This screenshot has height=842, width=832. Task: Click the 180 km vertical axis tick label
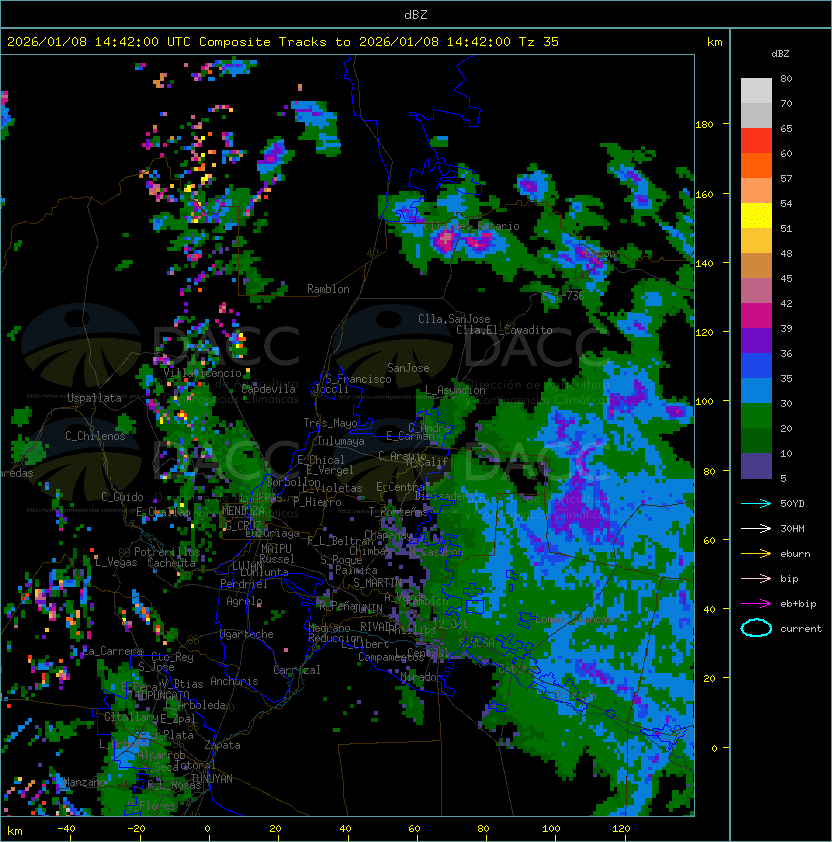point(704,125)
